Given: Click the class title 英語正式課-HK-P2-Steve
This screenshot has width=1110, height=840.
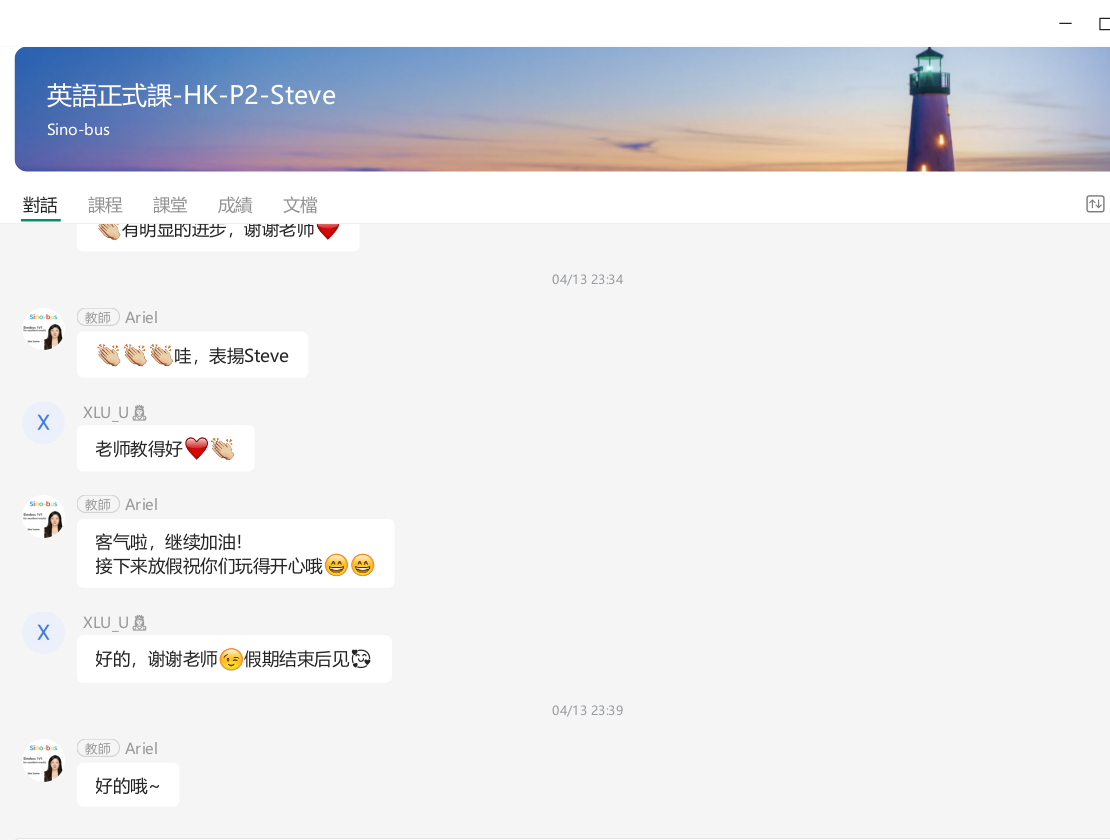Looking at the screenshot, I should point(191,95).
